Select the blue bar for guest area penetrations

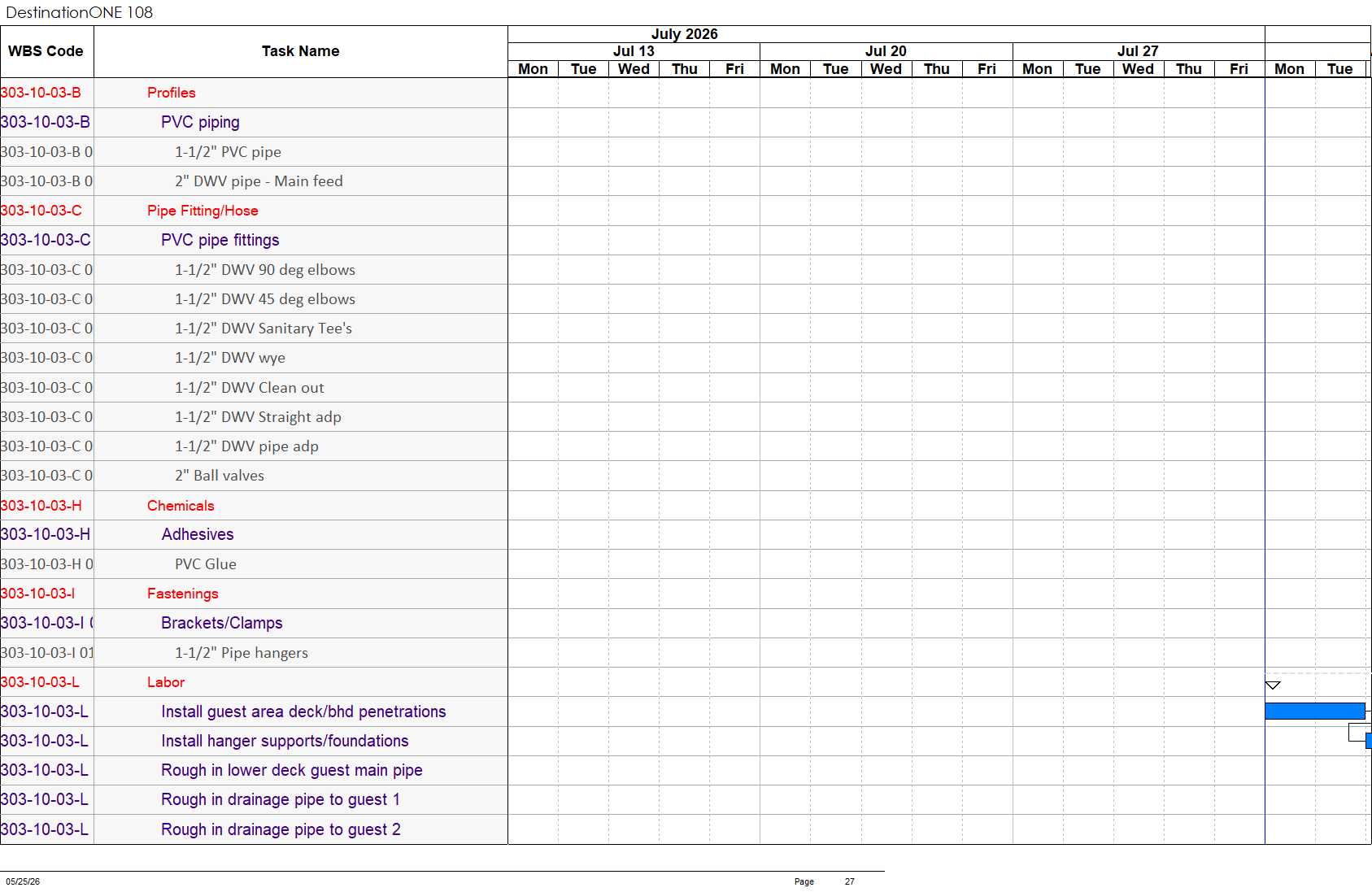tap(1314, 711)
